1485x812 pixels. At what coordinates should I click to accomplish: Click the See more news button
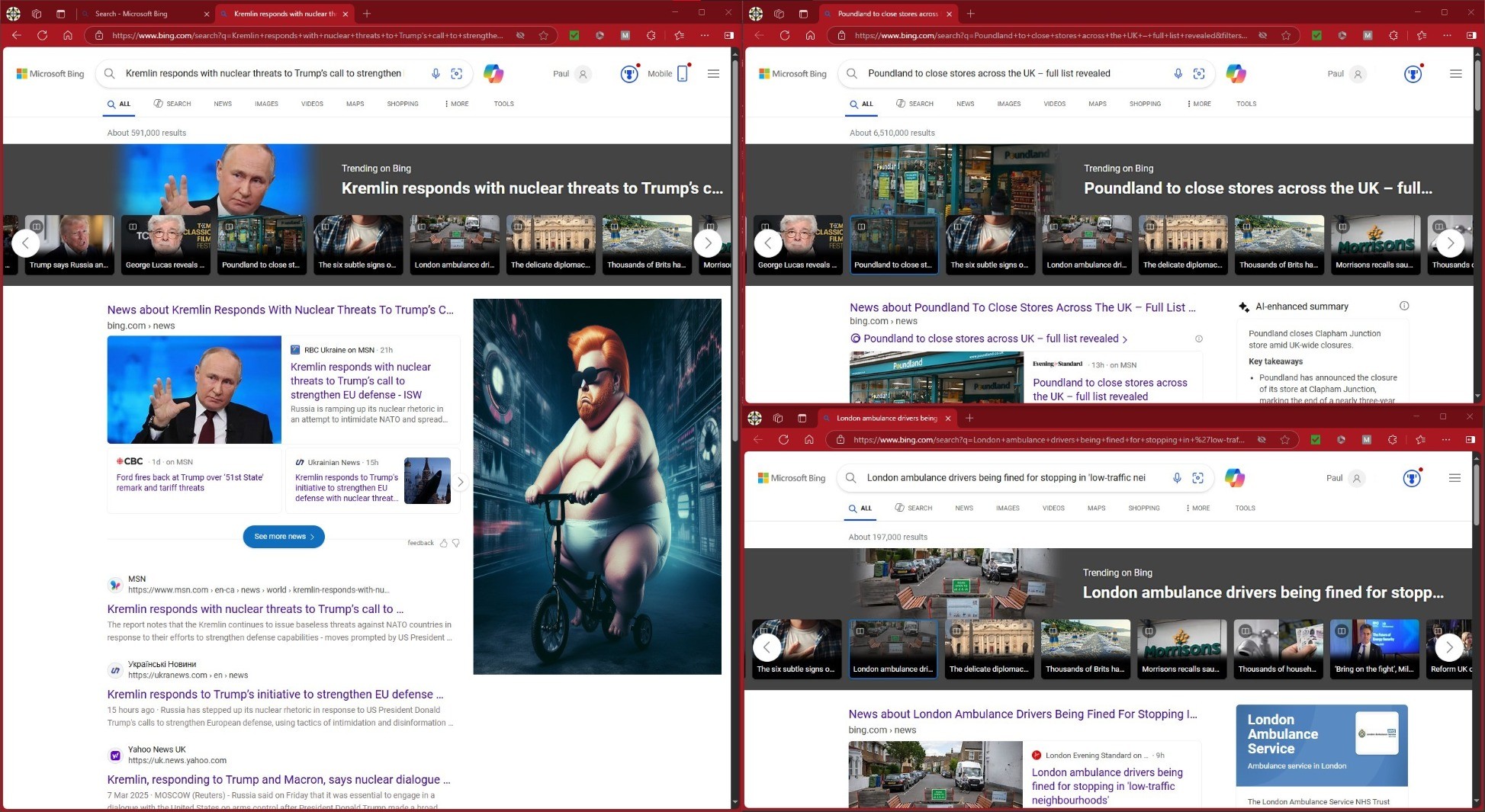coord(284,537)
